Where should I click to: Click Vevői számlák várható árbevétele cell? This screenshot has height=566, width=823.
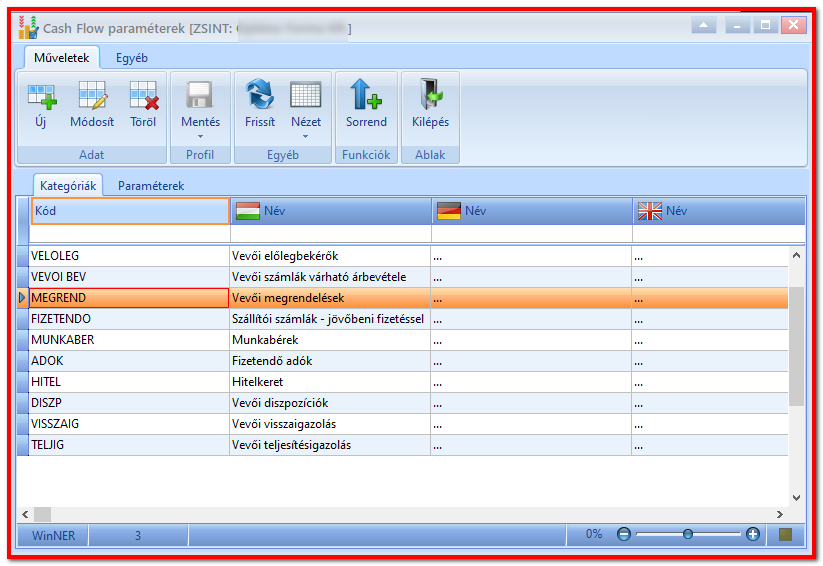pos(330,277)
